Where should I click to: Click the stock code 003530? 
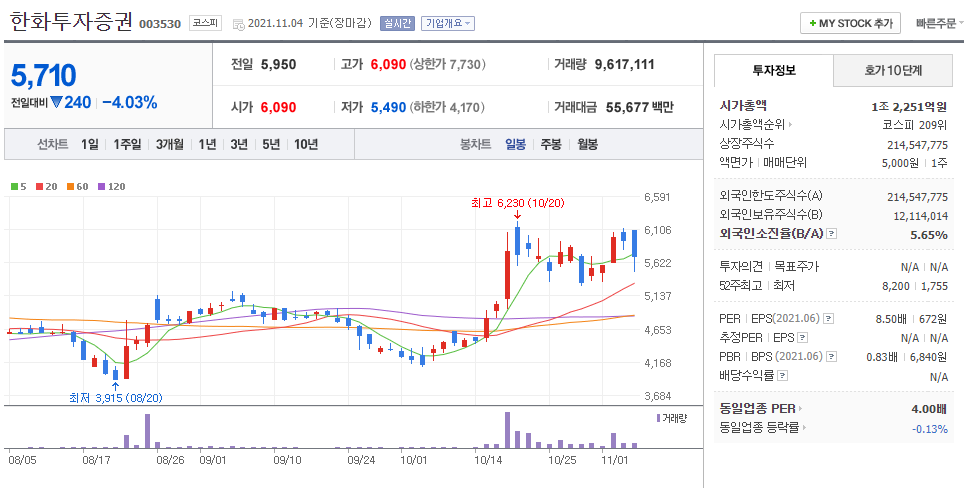coord(160,24)
